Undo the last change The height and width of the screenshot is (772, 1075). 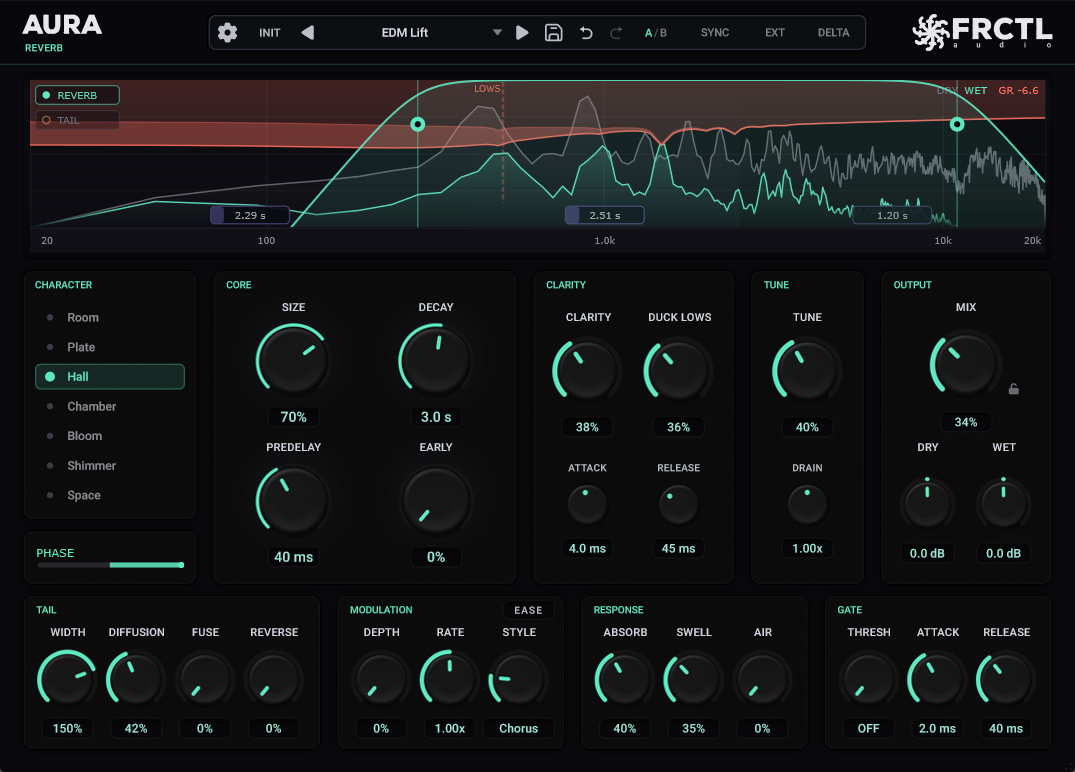coord(585,32)
